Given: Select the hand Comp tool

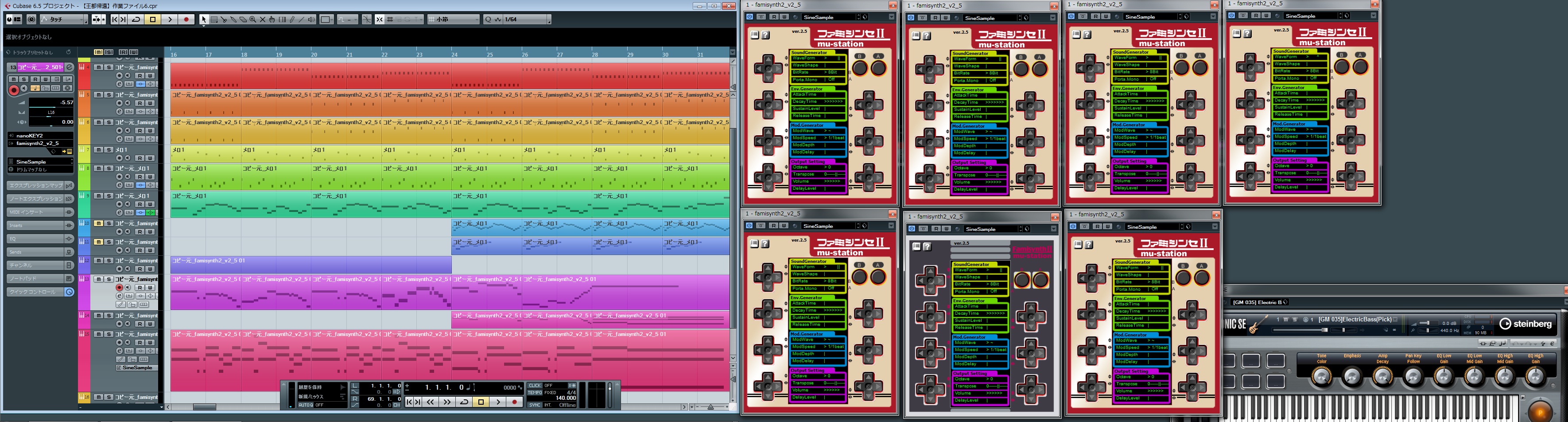Looking at the screenshot, I should (273, 20).
